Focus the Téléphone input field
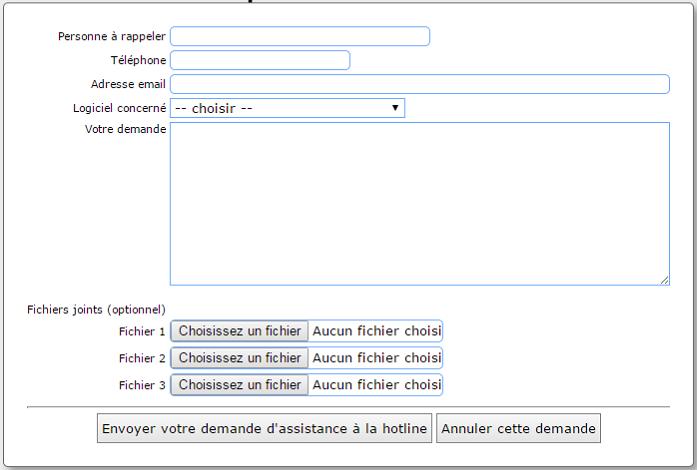This screenshot has width=697, height=470. coord(260,60)
